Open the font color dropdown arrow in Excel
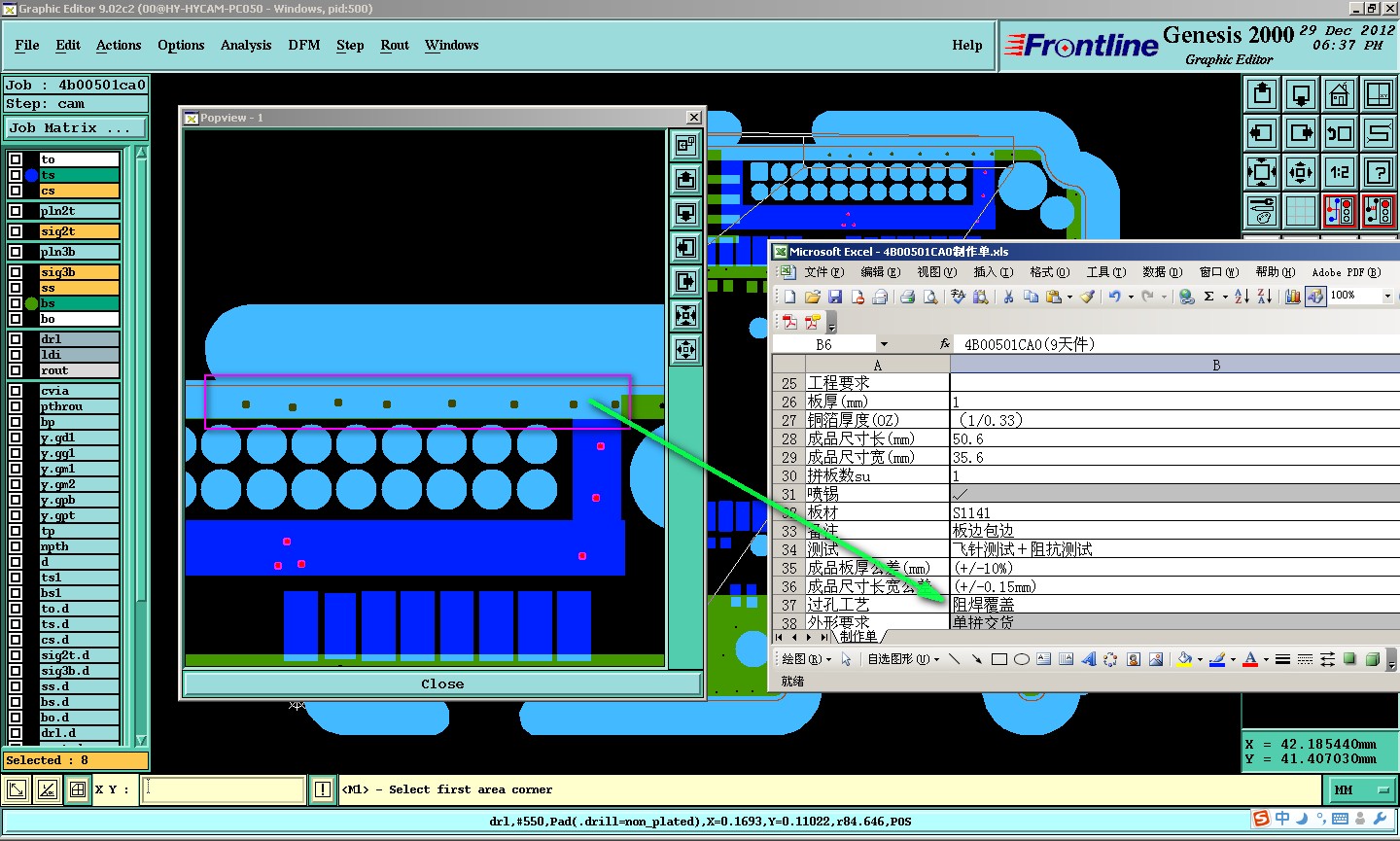Image resolution: width=1400 pixels, height=841 pixels. [1266, 659]
